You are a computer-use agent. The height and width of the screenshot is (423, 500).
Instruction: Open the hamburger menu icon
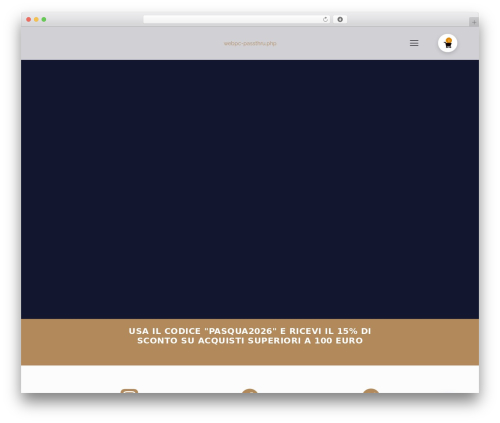[414, 43]
